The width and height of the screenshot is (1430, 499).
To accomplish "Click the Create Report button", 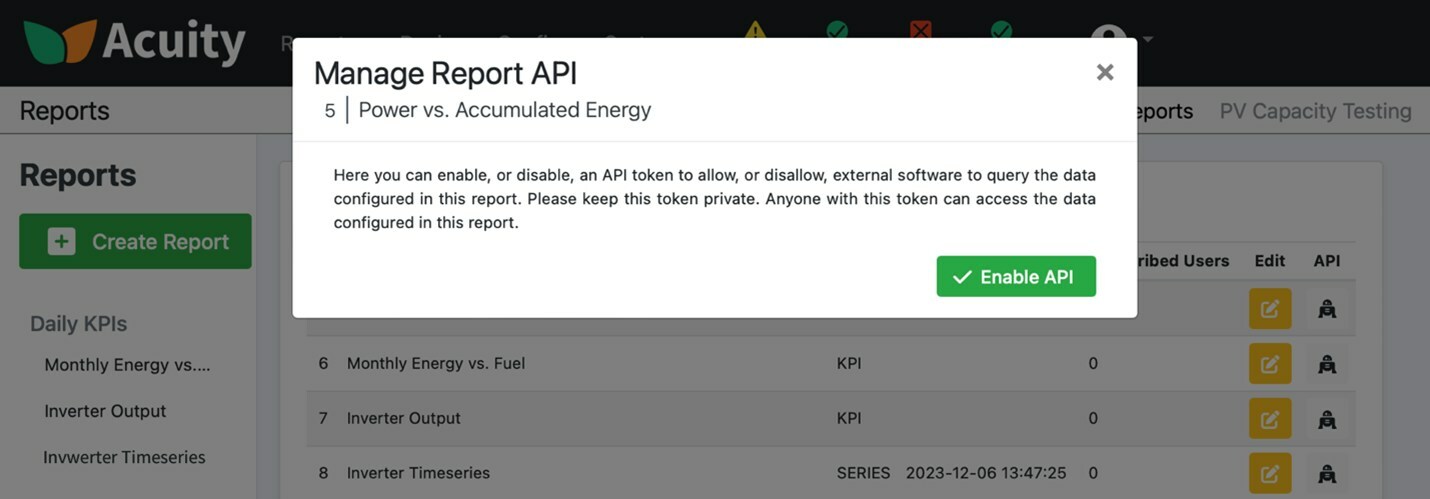I will coord(135,241).
